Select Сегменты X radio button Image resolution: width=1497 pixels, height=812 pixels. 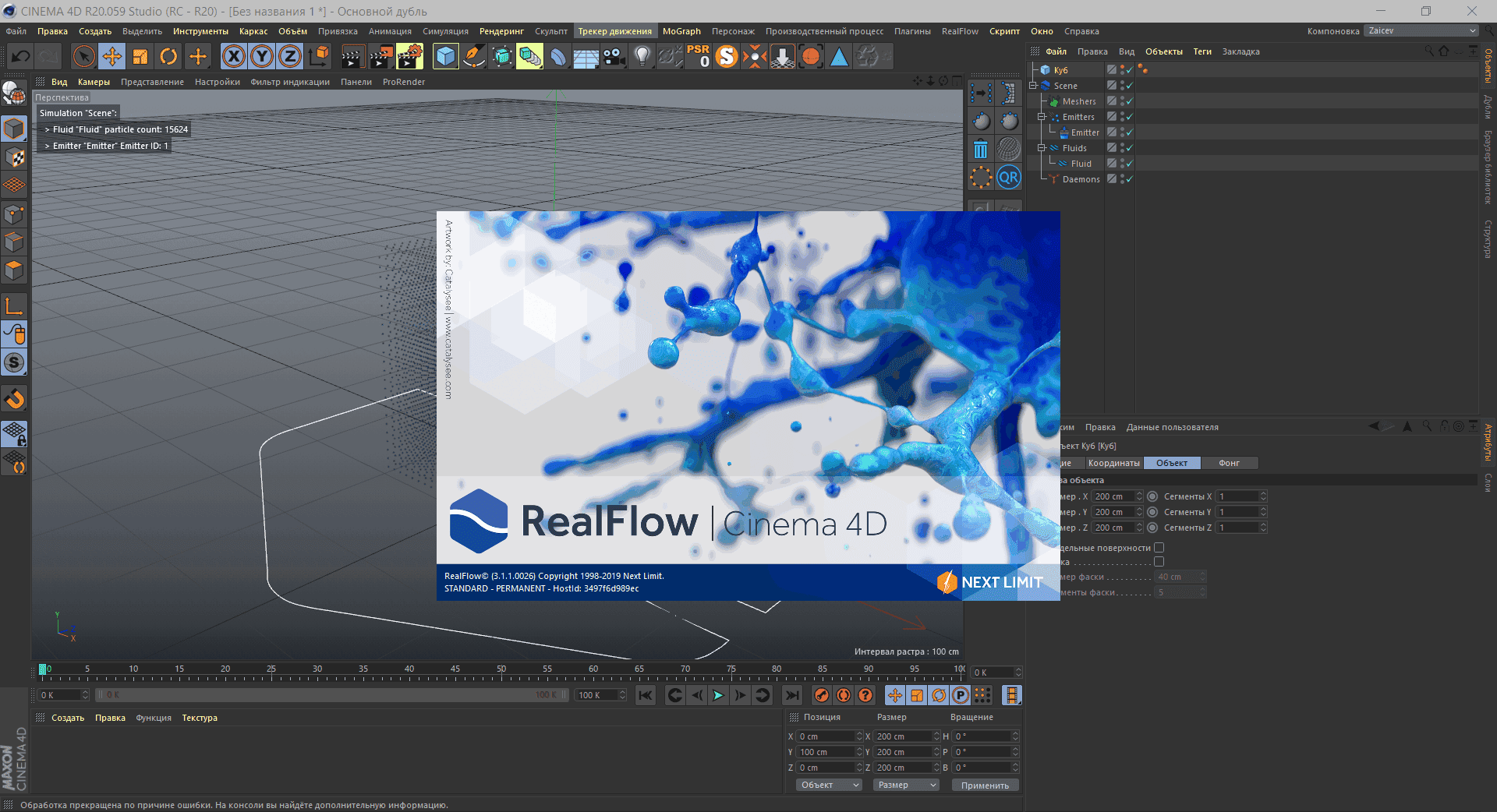(x=1152, y=496)
